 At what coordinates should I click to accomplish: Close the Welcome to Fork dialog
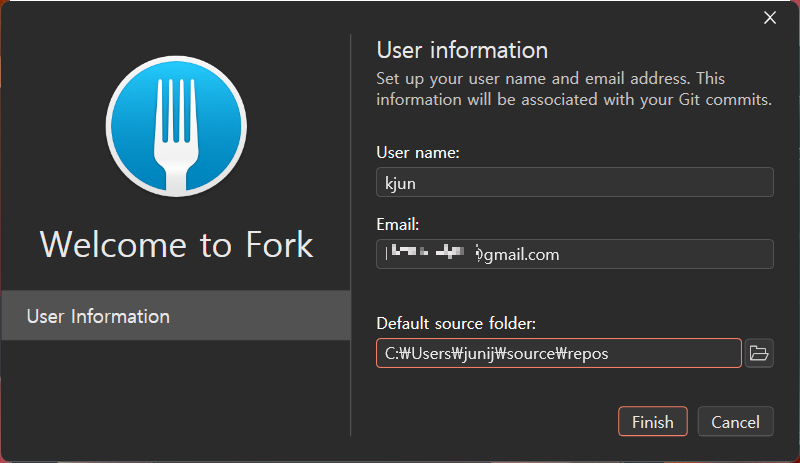pos(769,18)
